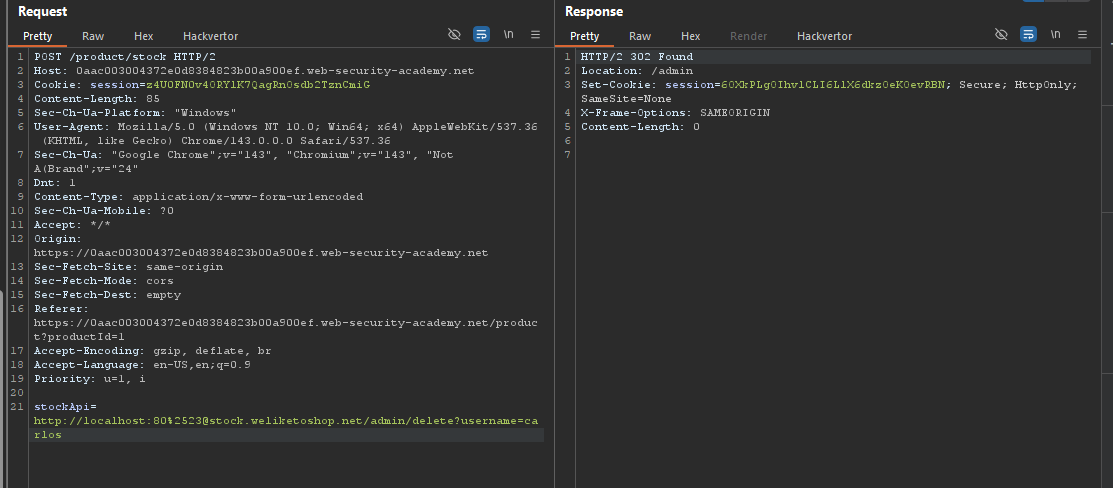The image size is (1113, 488).
Task: Click the stockApi= parameter name
Action: click(x=65, y=407)
